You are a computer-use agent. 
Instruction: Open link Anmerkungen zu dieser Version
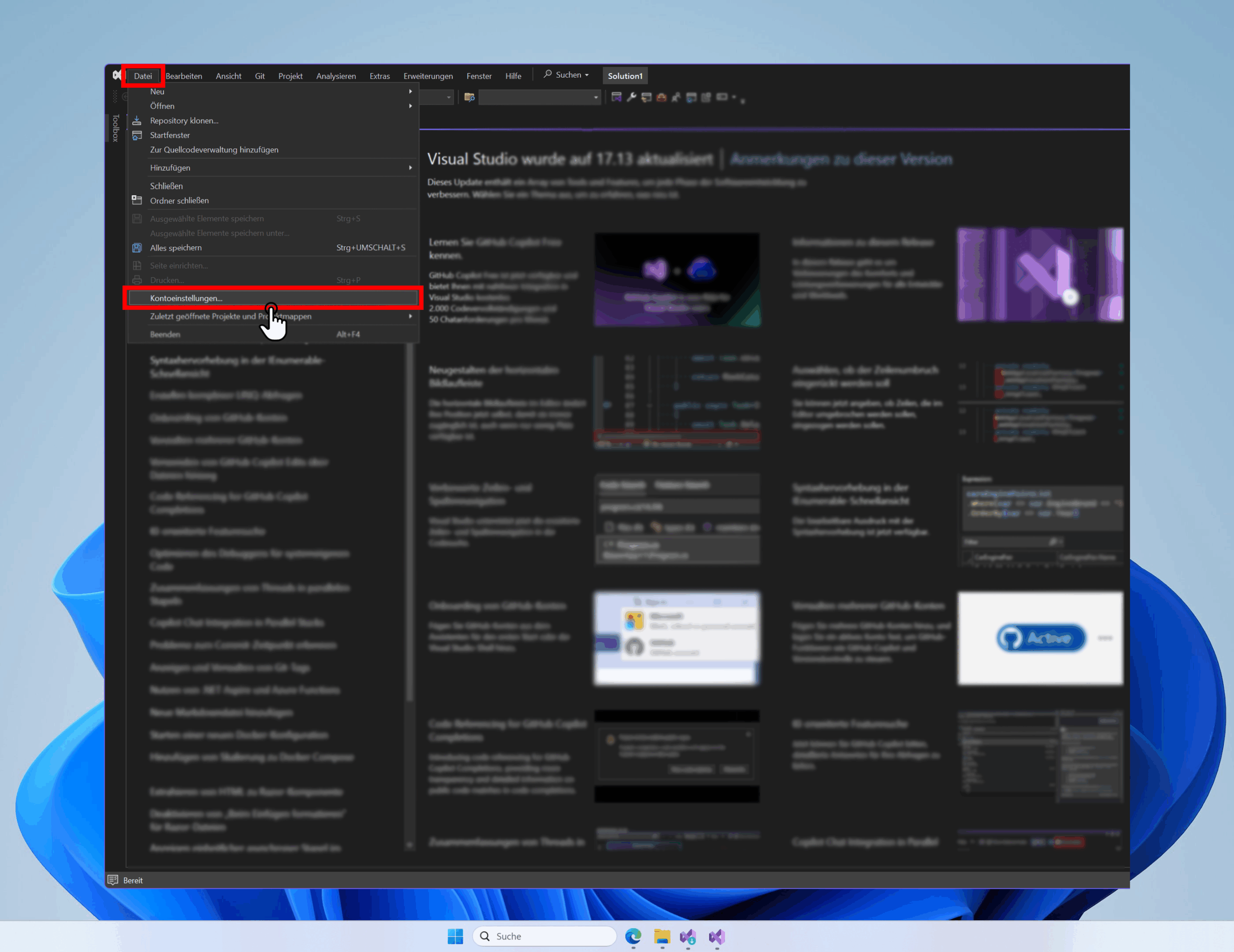(x=841, y=160)
